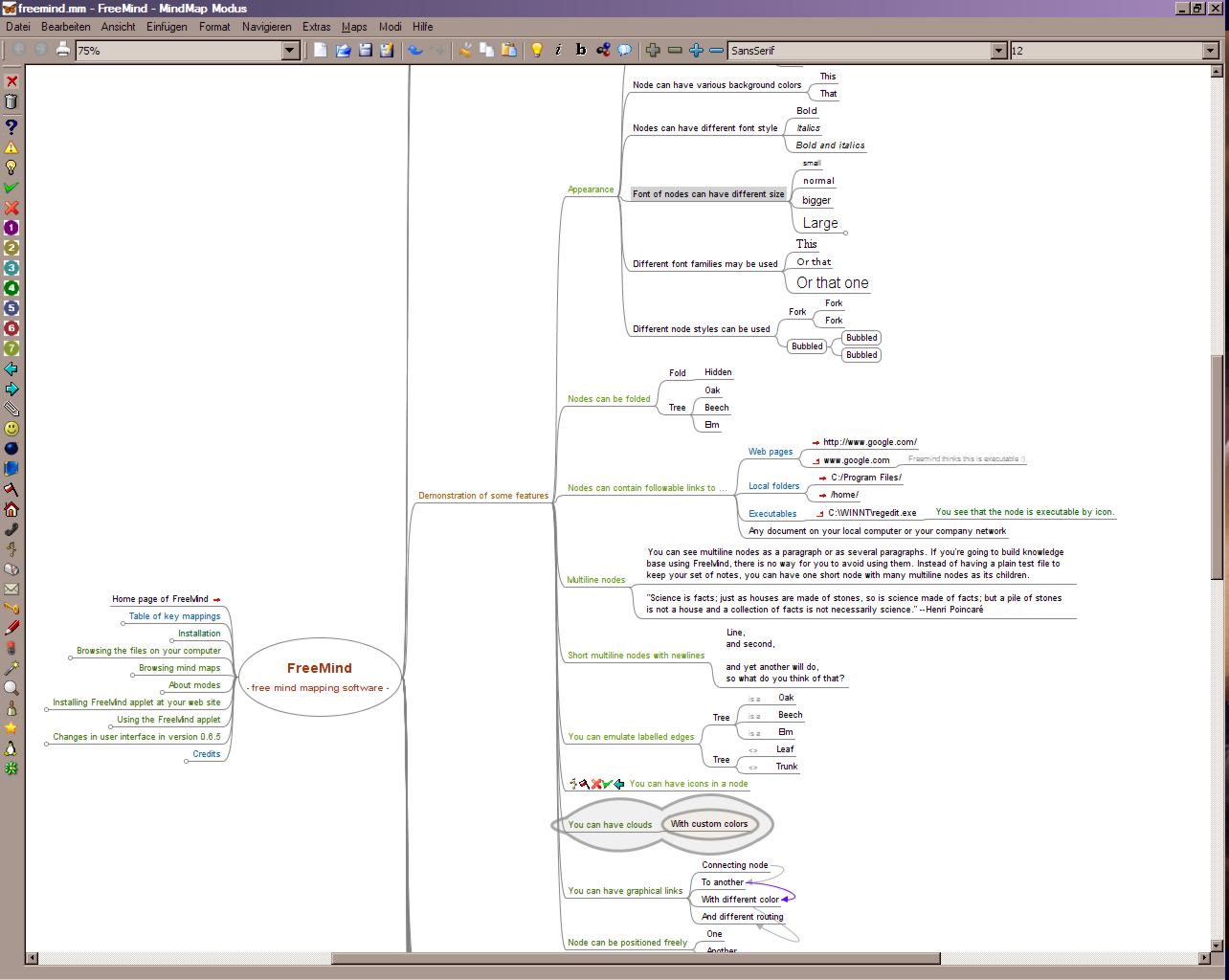This screenshot has width=1229, height=980.
Task: Follow the www.google.com link node
Action: click(852, 460)
